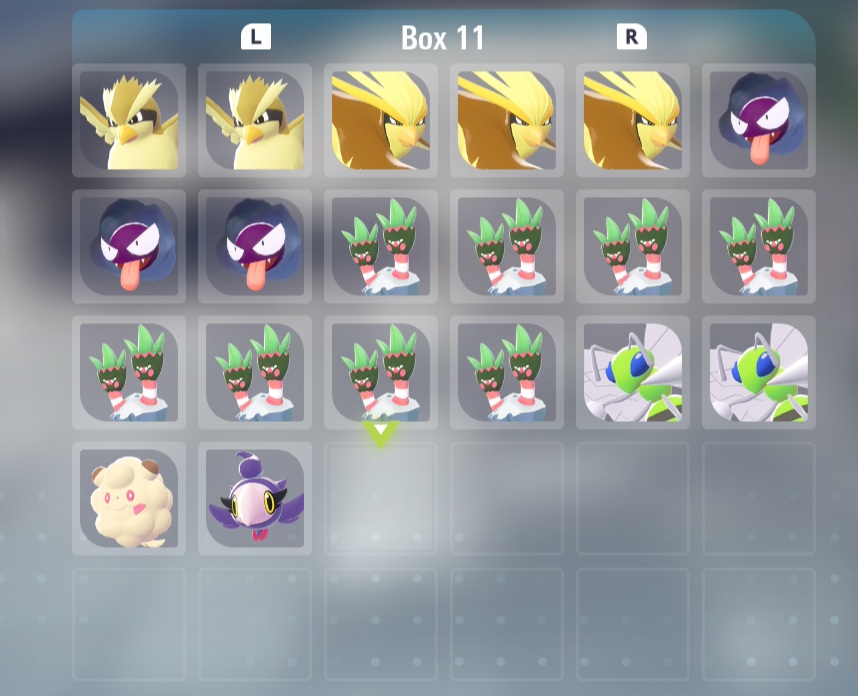Select the last empty slot in the fourth row
Viewport: 858px width, 696px height.
point(759,498)
